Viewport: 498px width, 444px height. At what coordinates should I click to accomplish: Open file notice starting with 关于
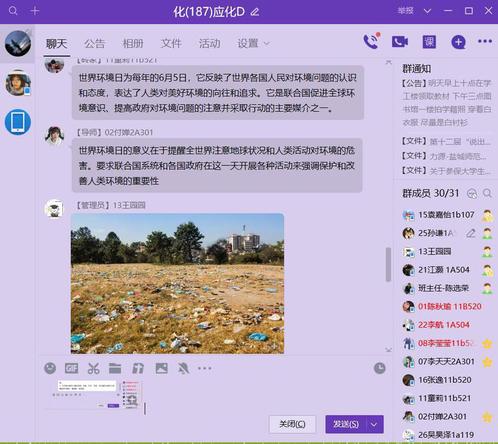tap(447, 171)
